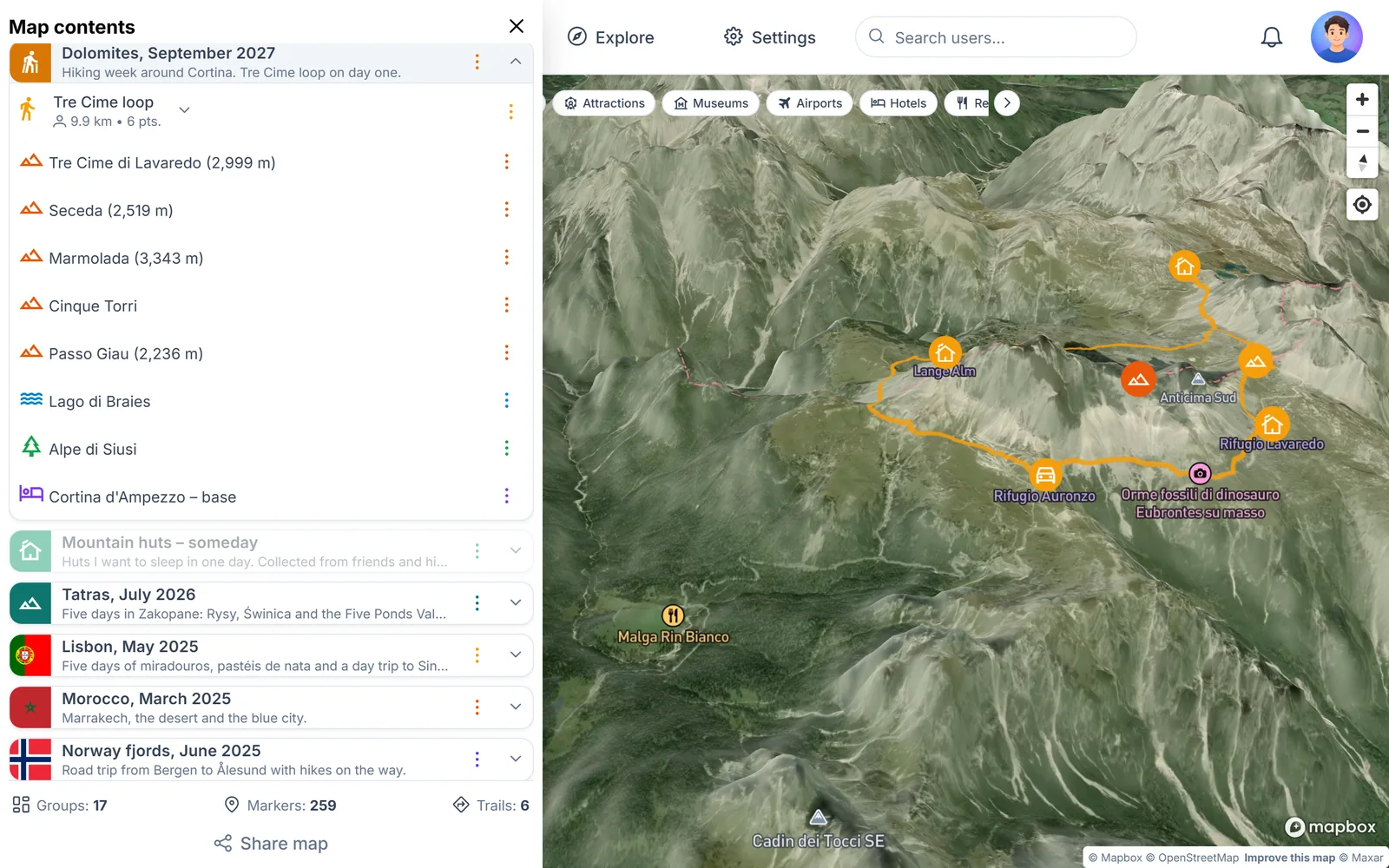
Task: Click Rifugio Auronzo parking marker on map
Action: [1045, 475]
